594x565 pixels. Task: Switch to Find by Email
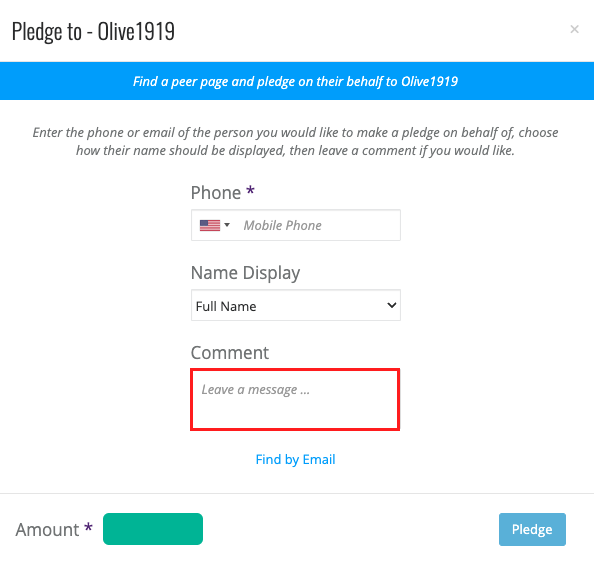click(295, 460)
